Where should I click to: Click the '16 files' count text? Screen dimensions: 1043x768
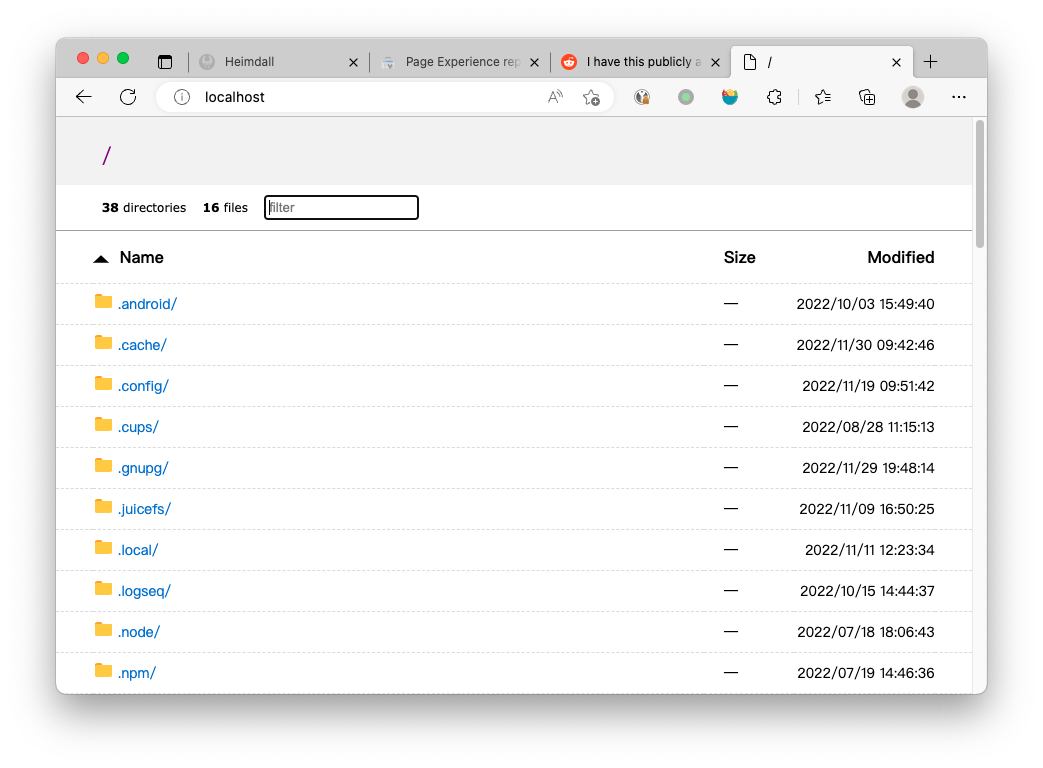tap(225, 207)
